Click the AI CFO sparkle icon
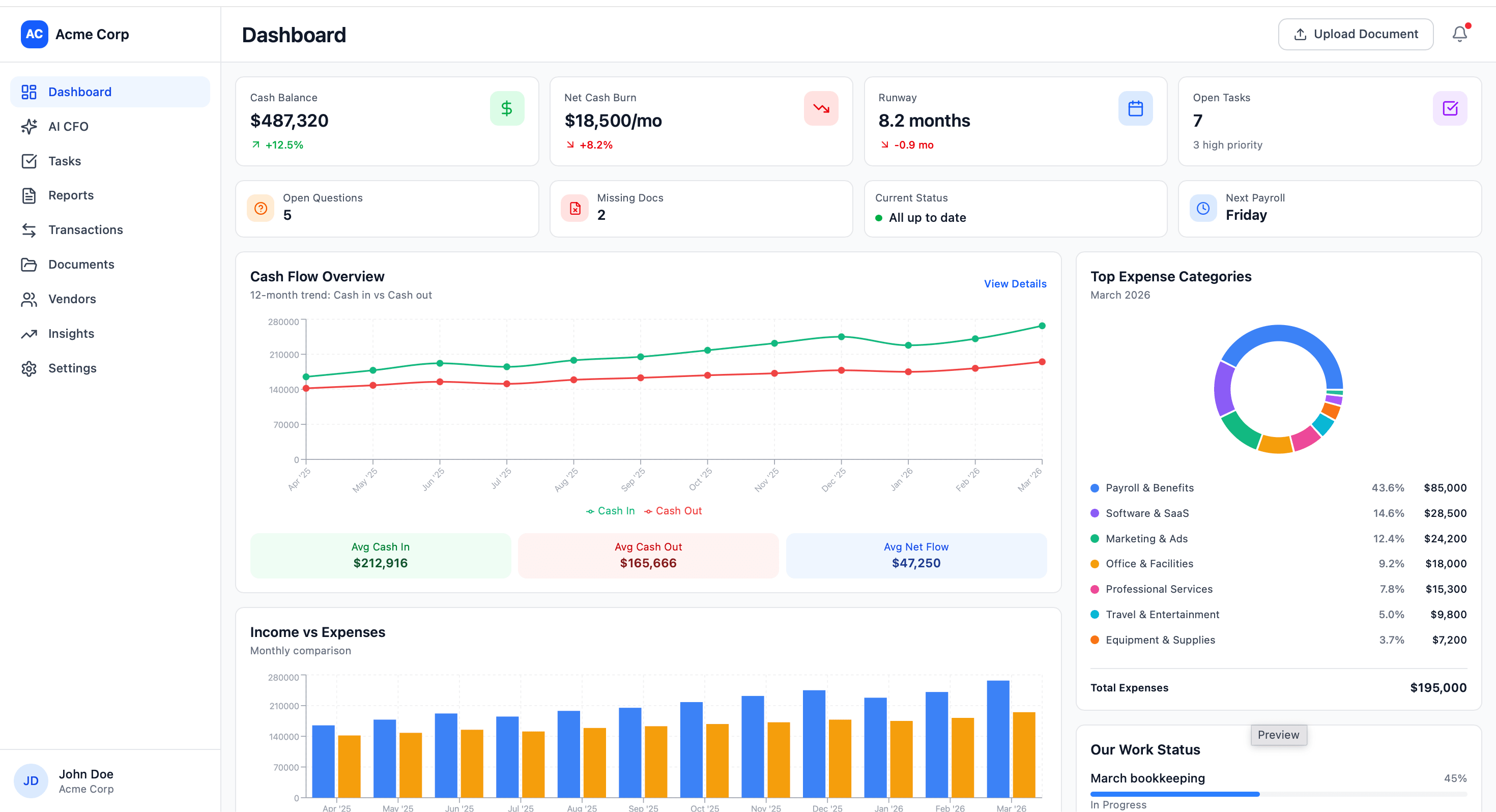Image resolution: width=1496 pixels, height=812 pixels. click(29, 127)
